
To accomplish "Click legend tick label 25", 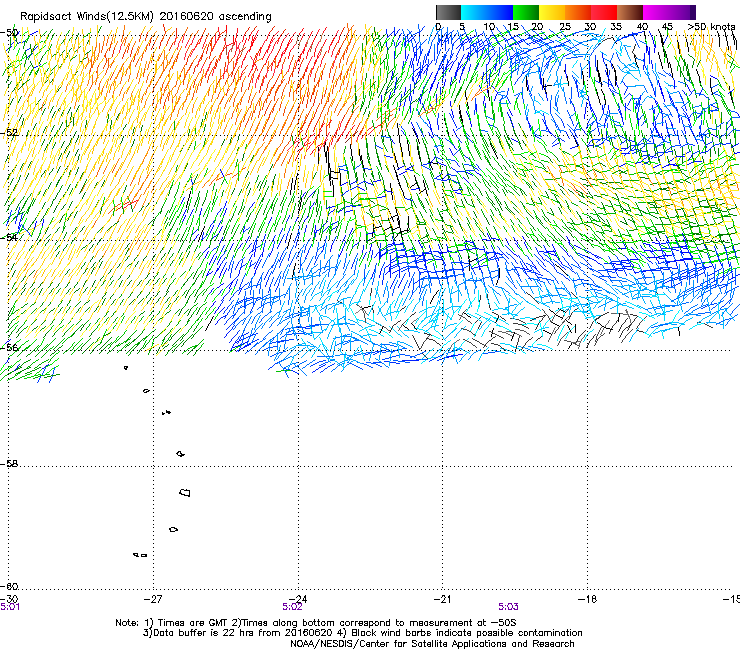I will pos(565,27).
